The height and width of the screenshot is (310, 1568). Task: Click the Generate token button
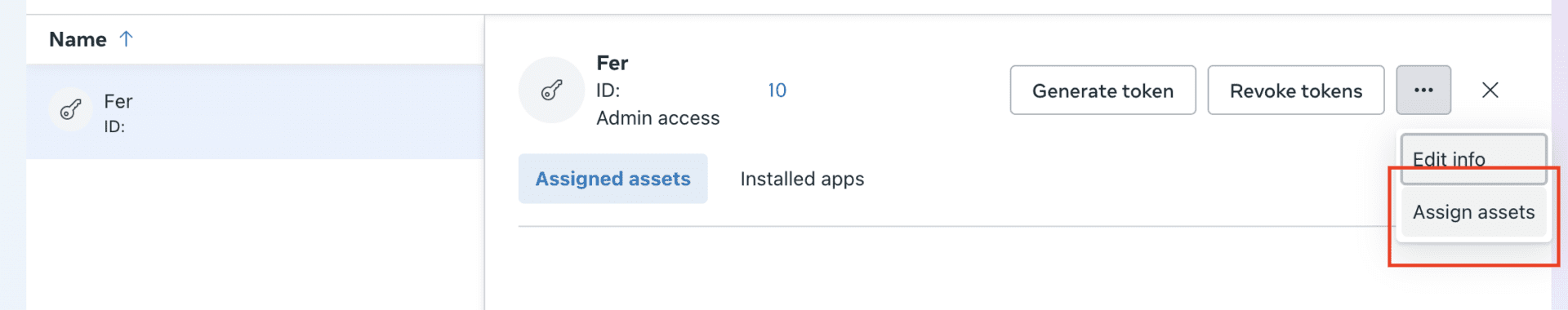[x=1102, y=90]
